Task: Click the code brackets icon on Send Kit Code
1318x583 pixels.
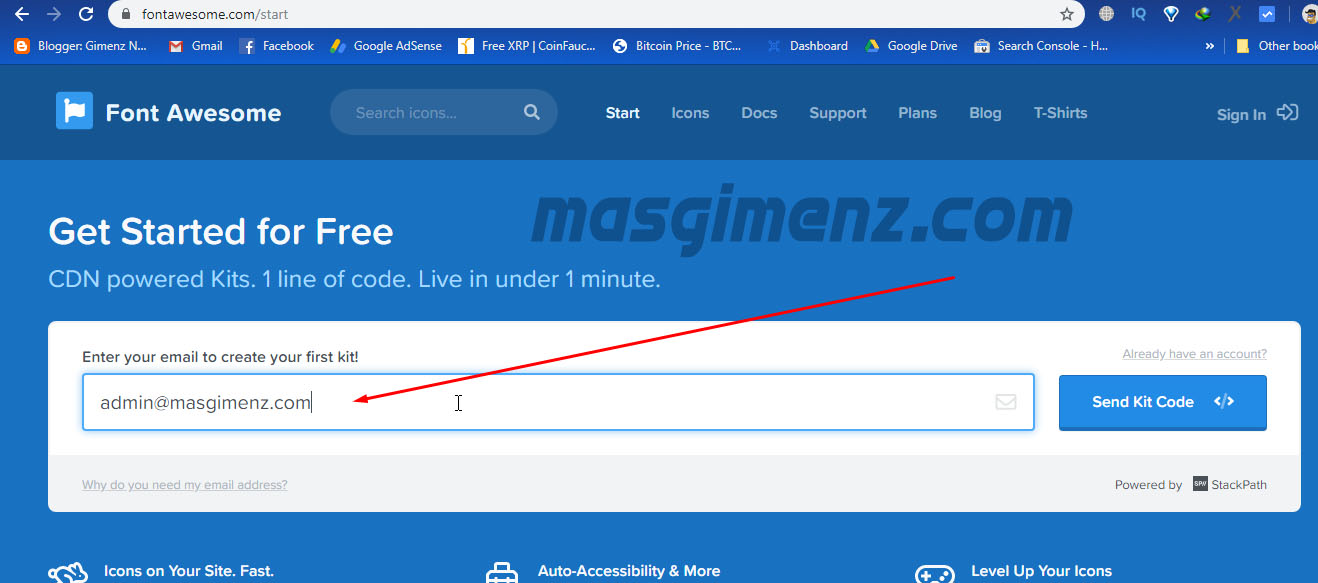Action: pyautogui.click(x=1224, y=401)
